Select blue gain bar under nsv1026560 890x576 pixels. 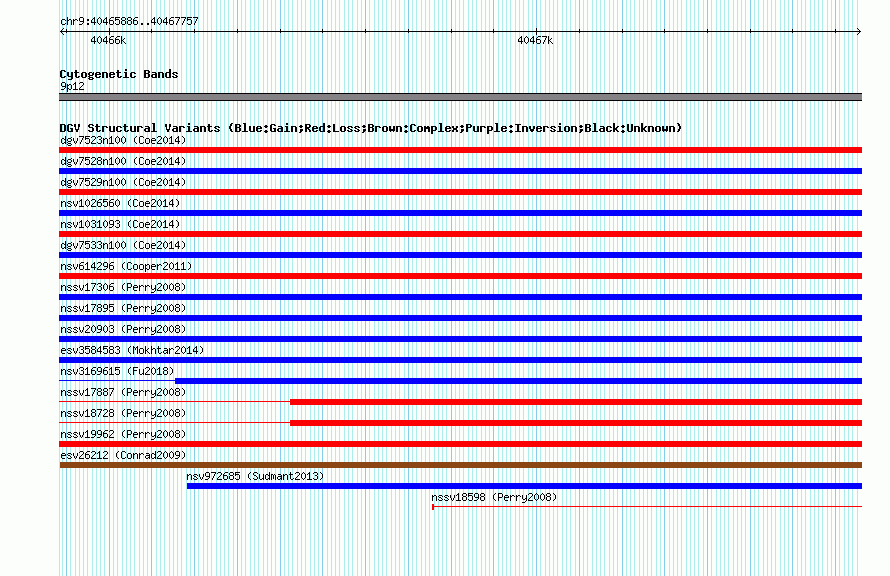click(460, 213)
